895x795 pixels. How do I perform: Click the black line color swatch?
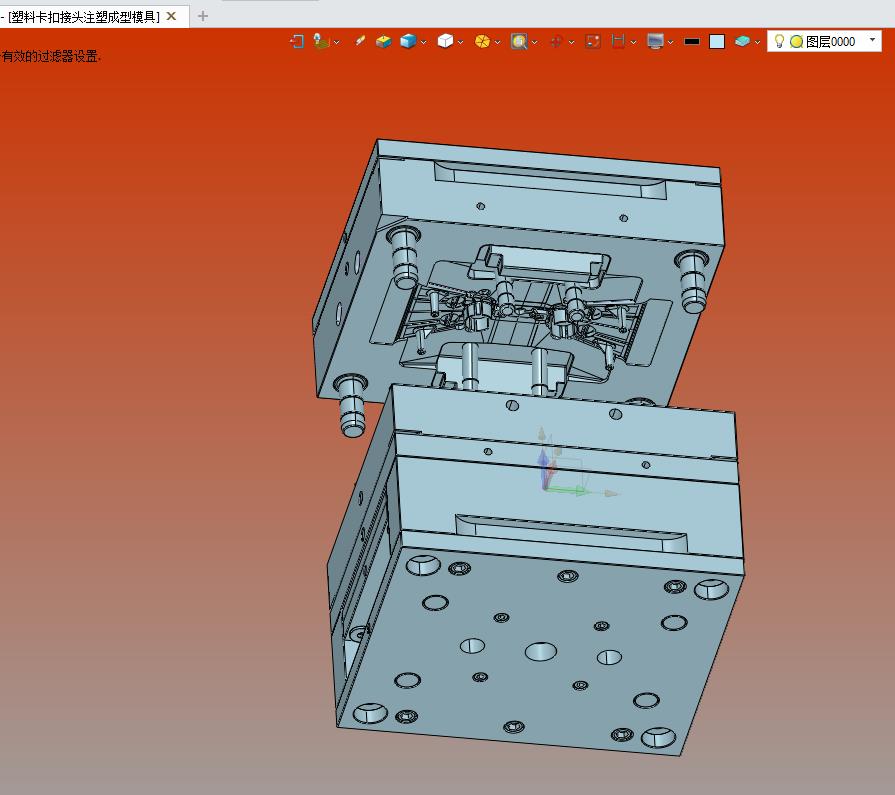tap(692, 42)
